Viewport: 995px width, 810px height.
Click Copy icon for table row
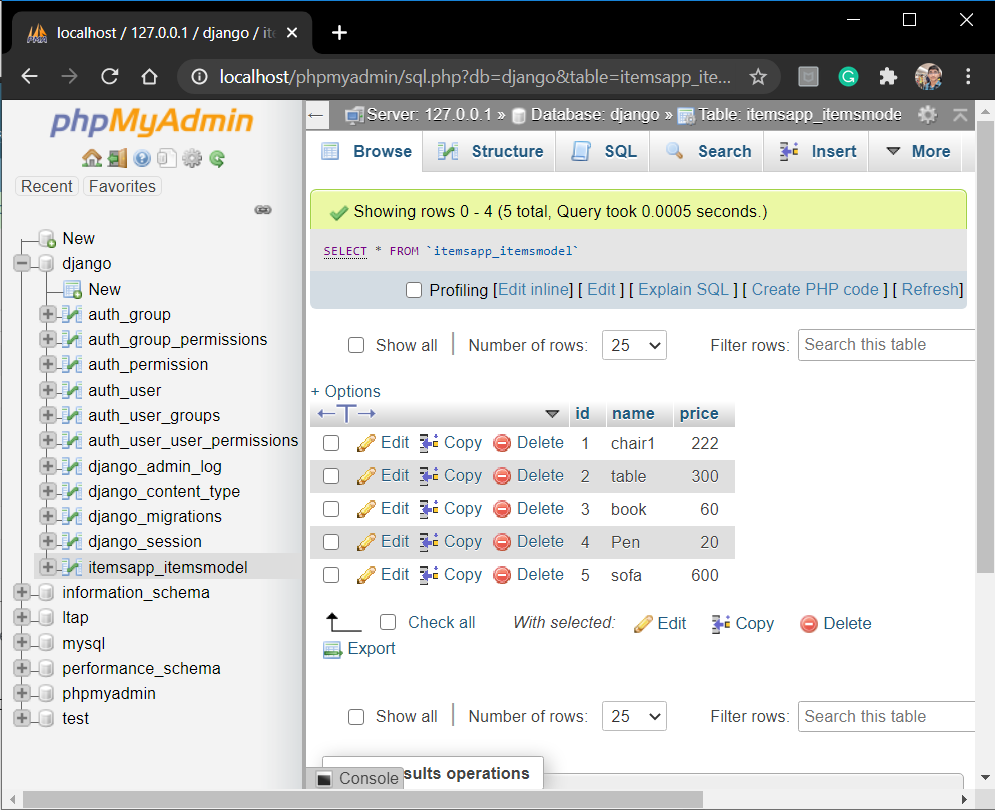[429, 476]
